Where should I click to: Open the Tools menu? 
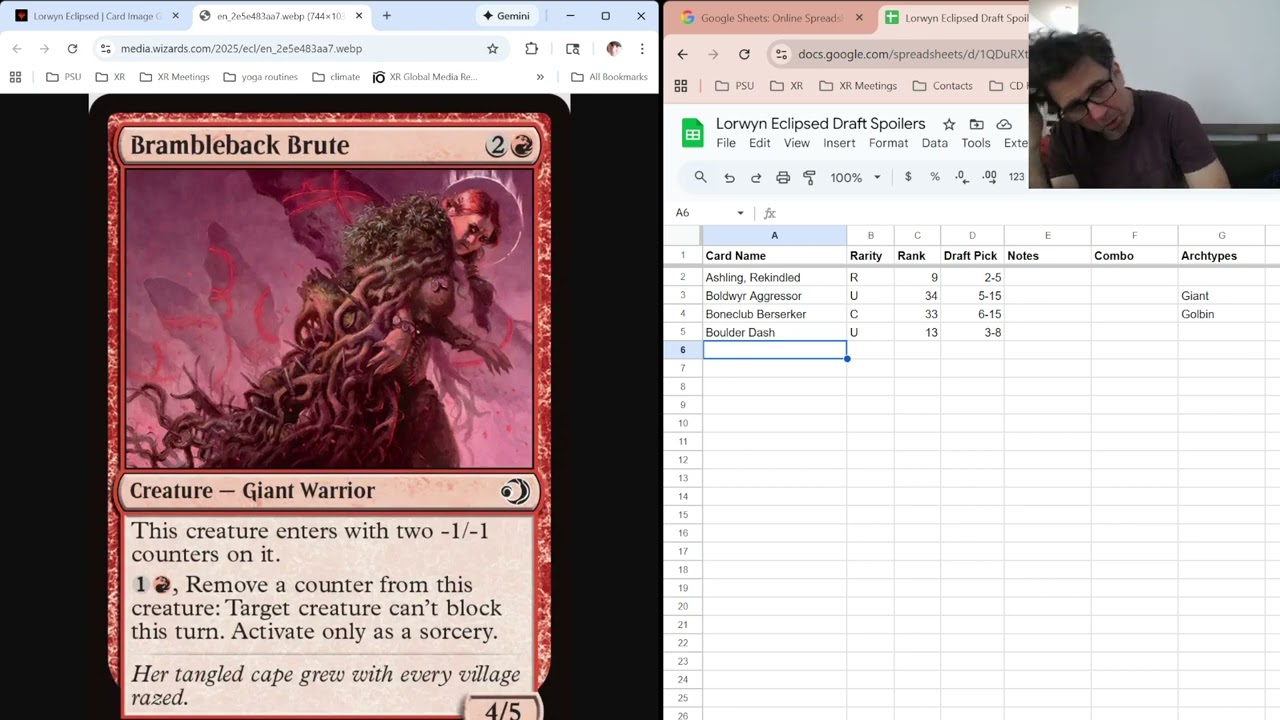[x=976, y=143]
